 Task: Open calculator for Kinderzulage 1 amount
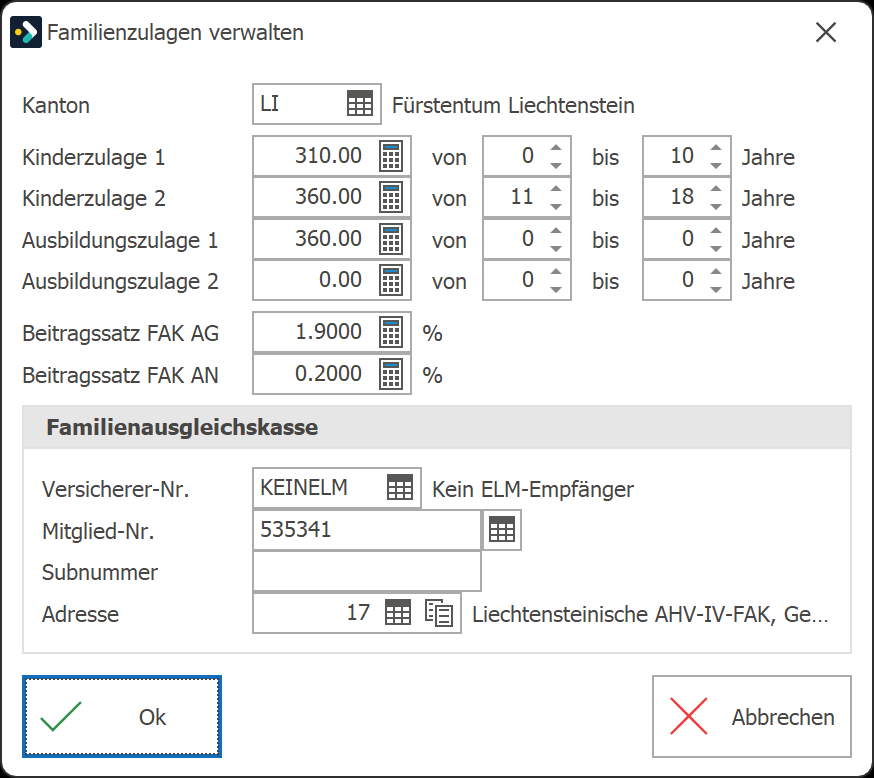pyautogui.click(x=391, y=156)
